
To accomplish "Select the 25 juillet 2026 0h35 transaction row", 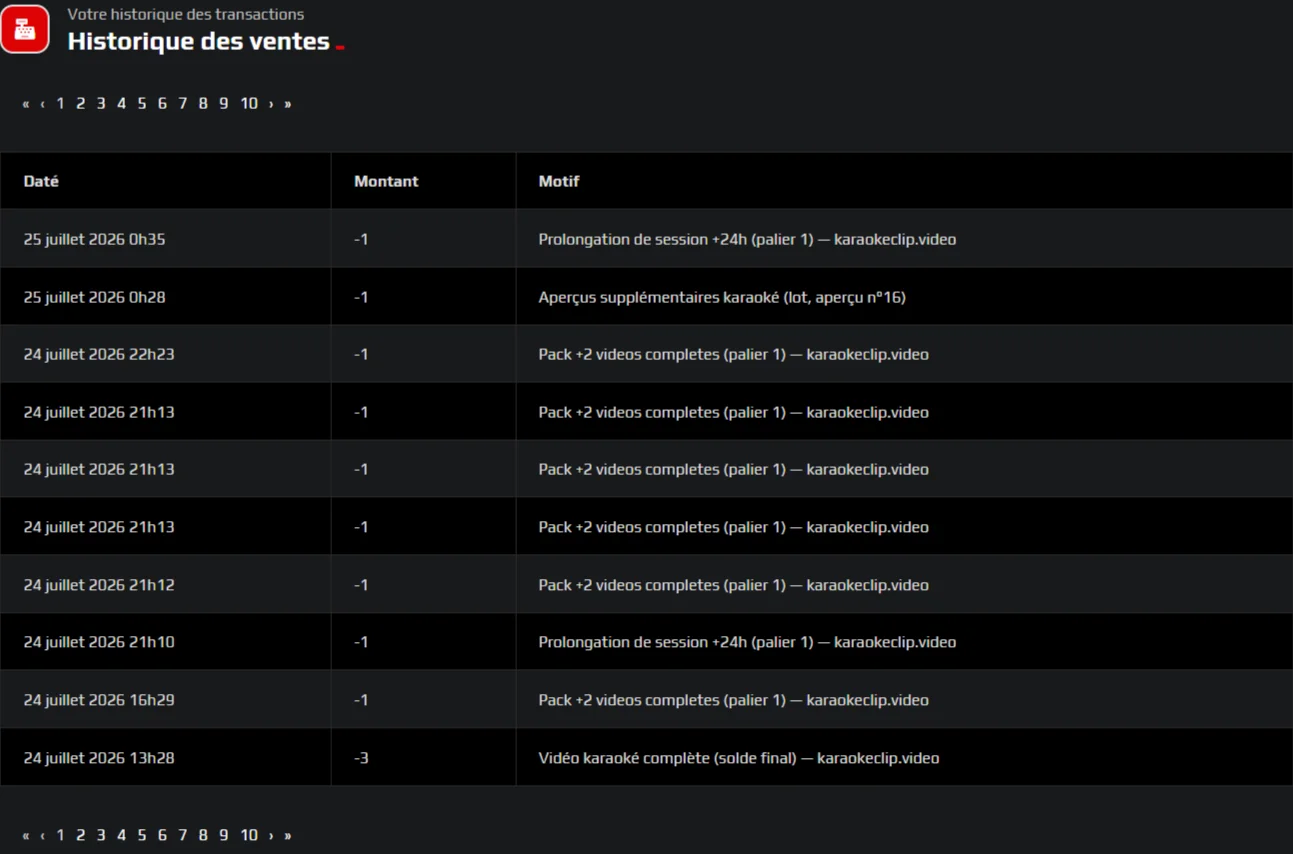I will (x=646, y=239).
